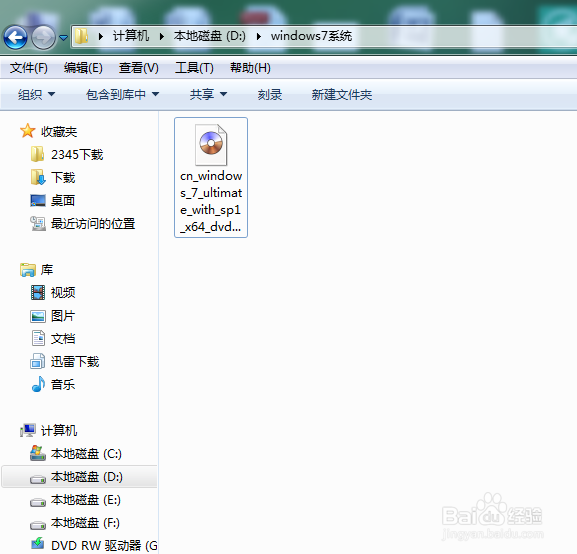Select the 收藏夹 star icon

tap(28, 131)
